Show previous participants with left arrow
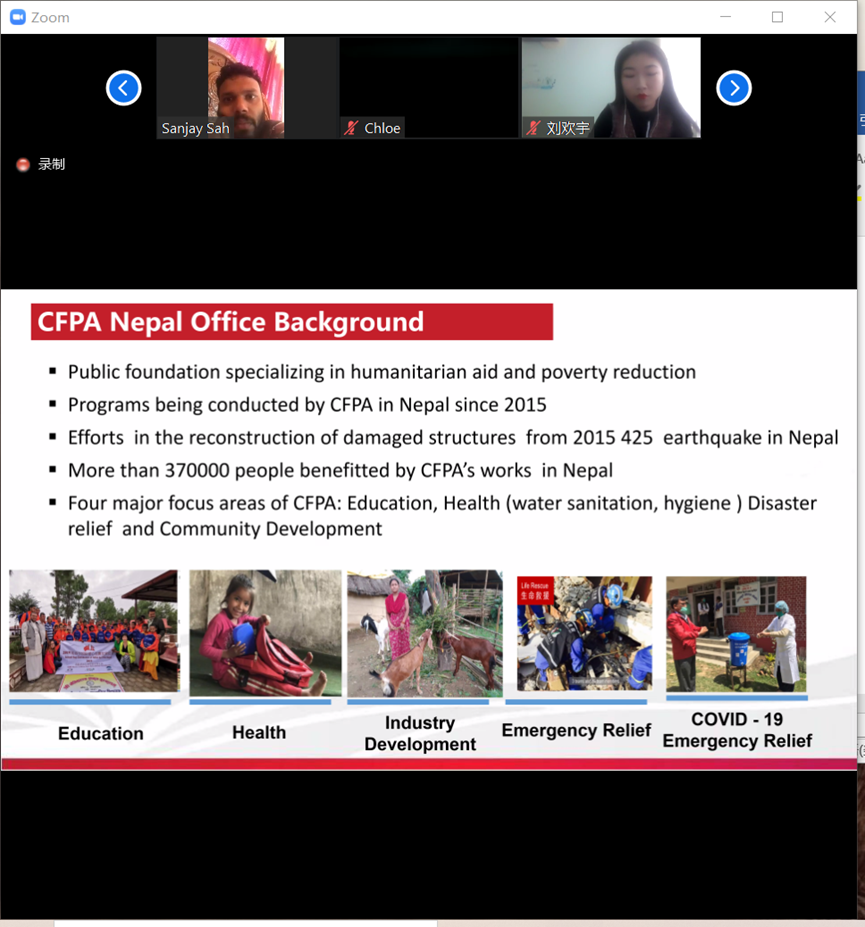The width and height of the screenshot is (865, 927). [x=124, y=88]
